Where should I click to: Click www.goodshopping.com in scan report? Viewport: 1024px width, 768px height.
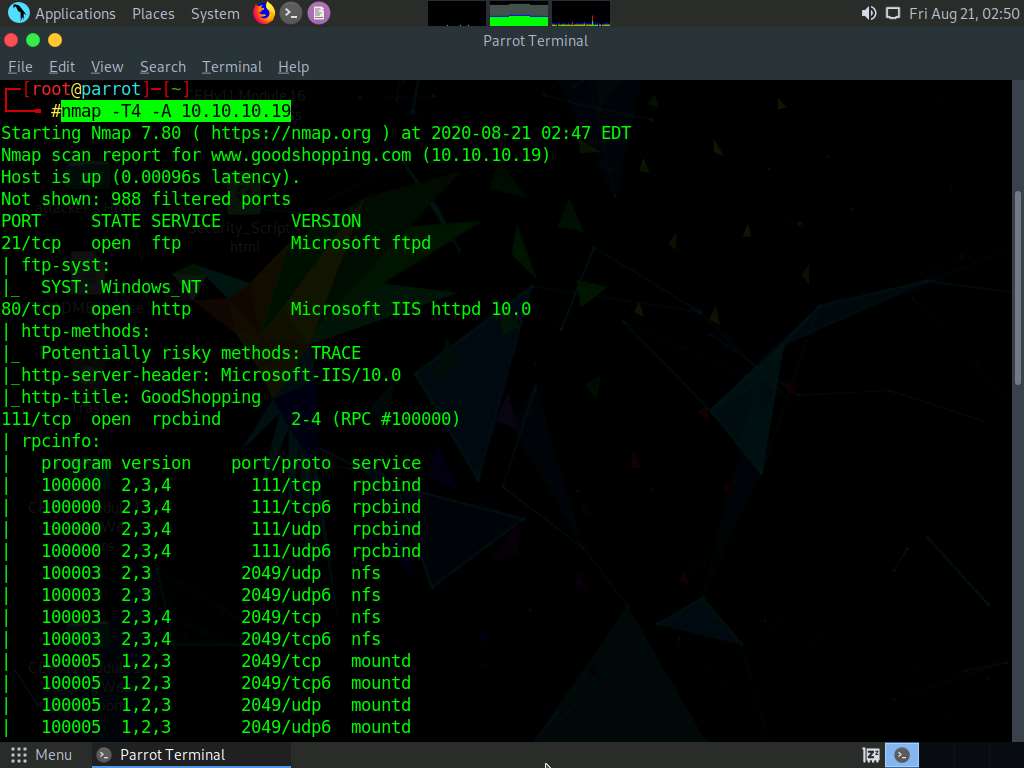pos(311,155)
